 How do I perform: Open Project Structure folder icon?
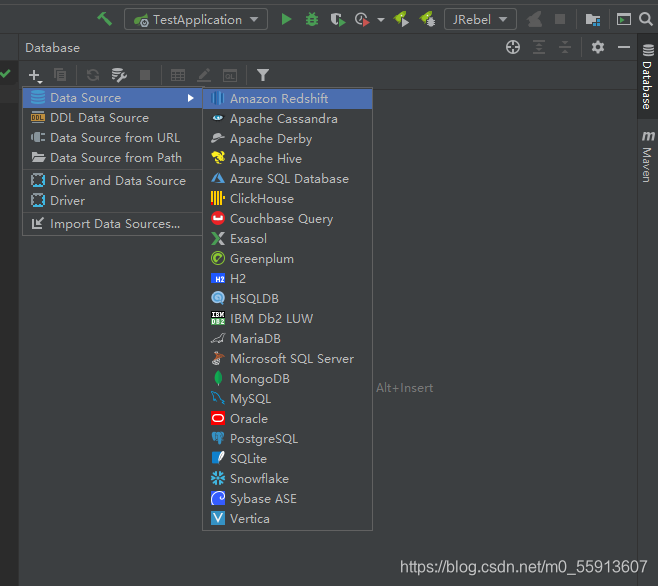click(x=593, y=19)
